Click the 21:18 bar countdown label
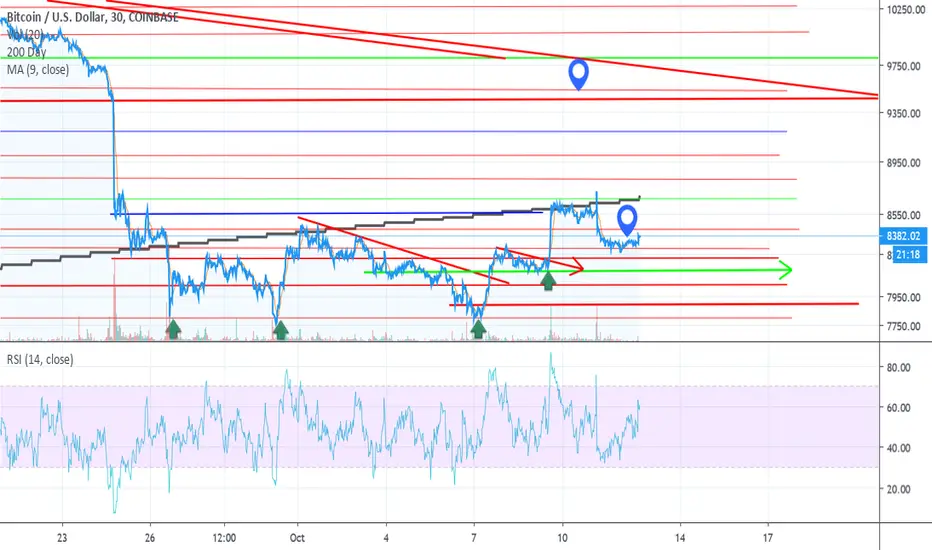Image resolution: width=932 pixels, height=550 pixels. 909,255
